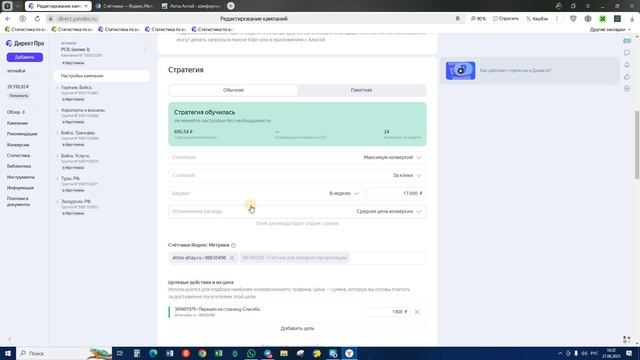
Task: Collapse the left sidebar arrow
Action: pyautogui.click(x=10, y=340)
